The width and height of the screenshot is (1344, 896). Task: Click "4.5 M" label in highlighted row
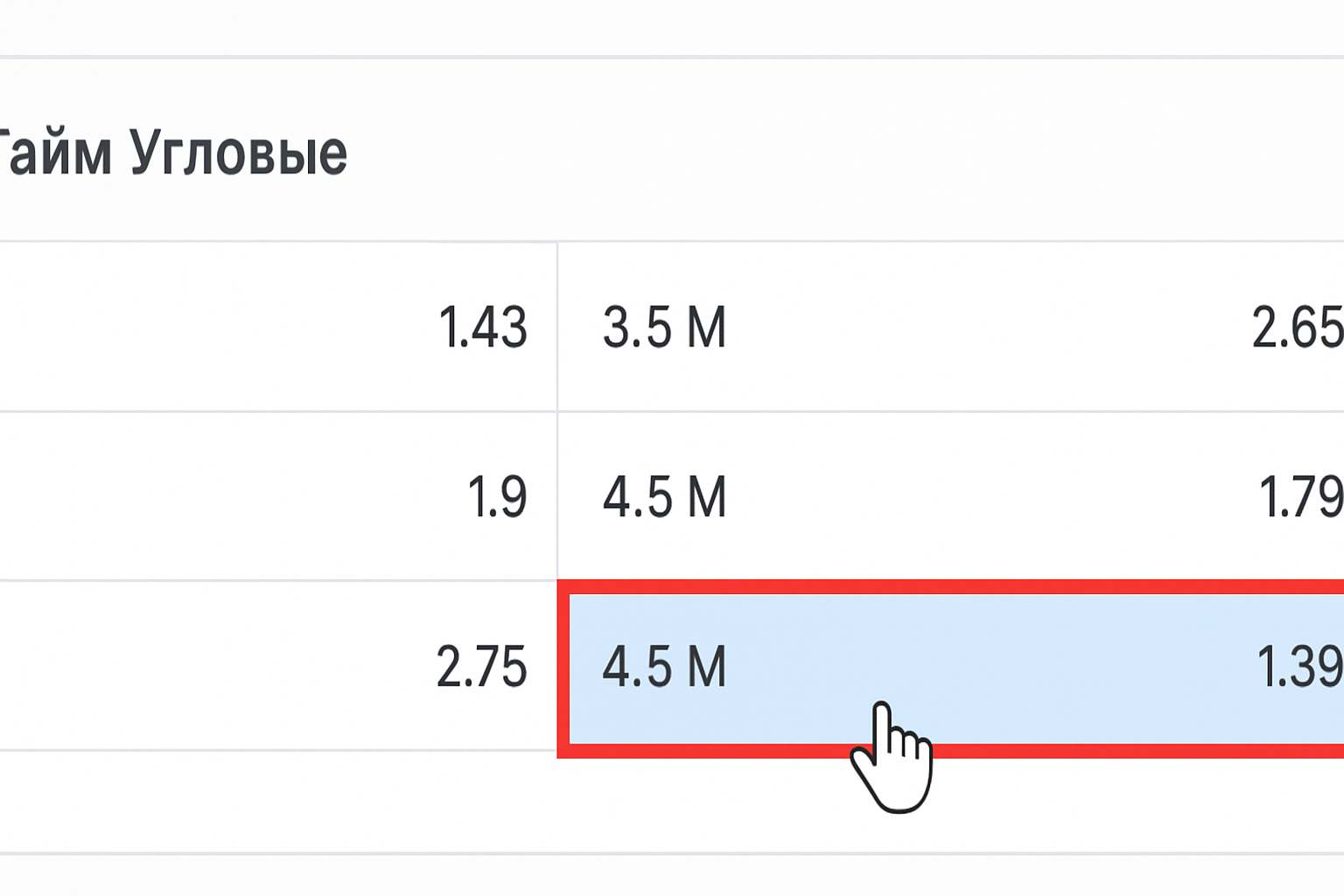[x=664, y=667]
